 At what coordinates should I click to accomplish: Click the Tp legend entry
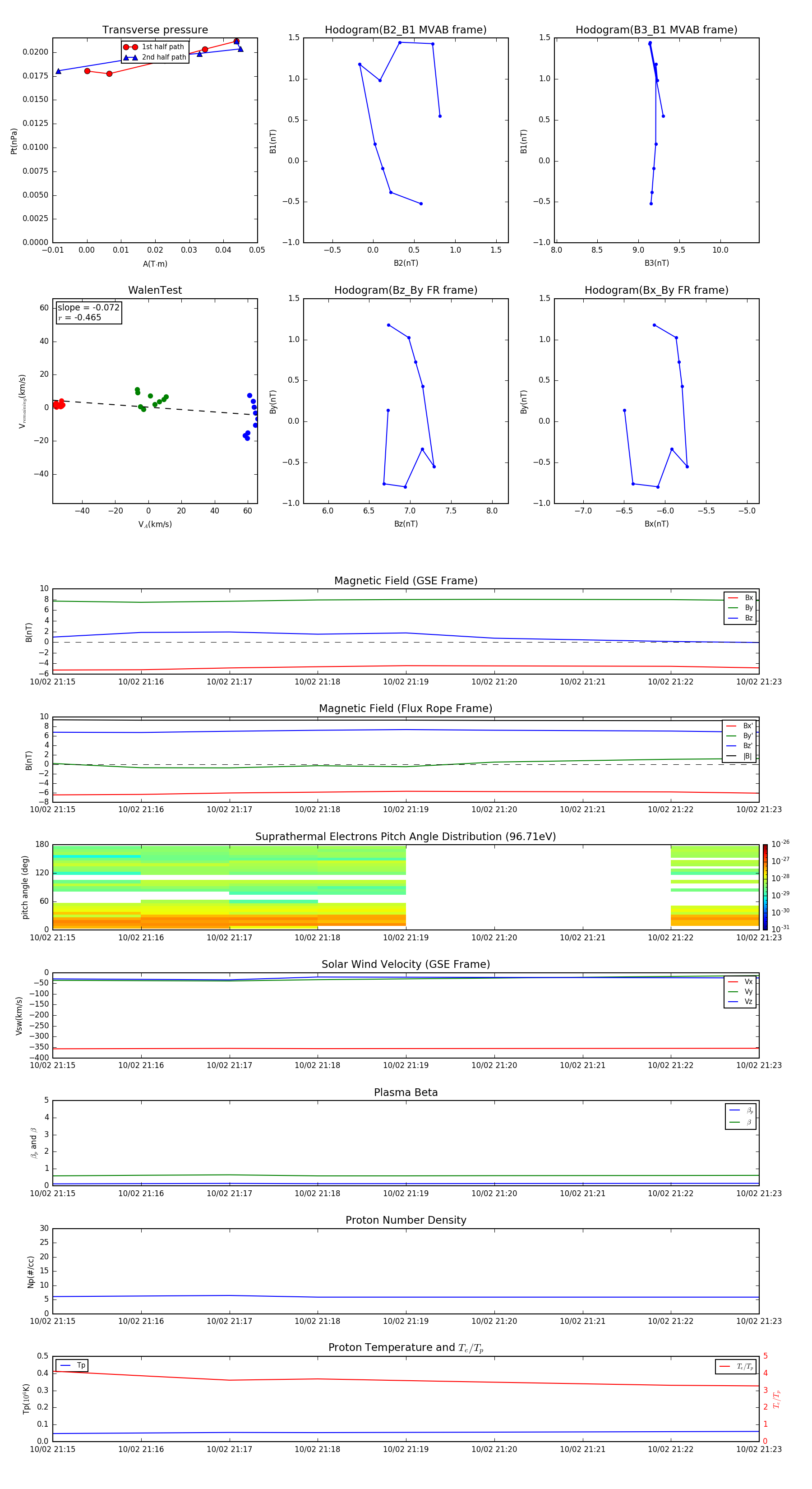(73, 1365)
